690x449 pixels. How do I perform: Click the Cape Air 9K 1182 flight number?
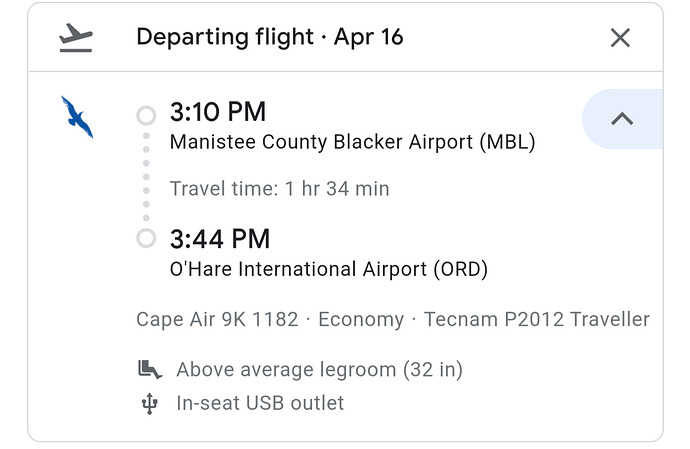(217, 319)
